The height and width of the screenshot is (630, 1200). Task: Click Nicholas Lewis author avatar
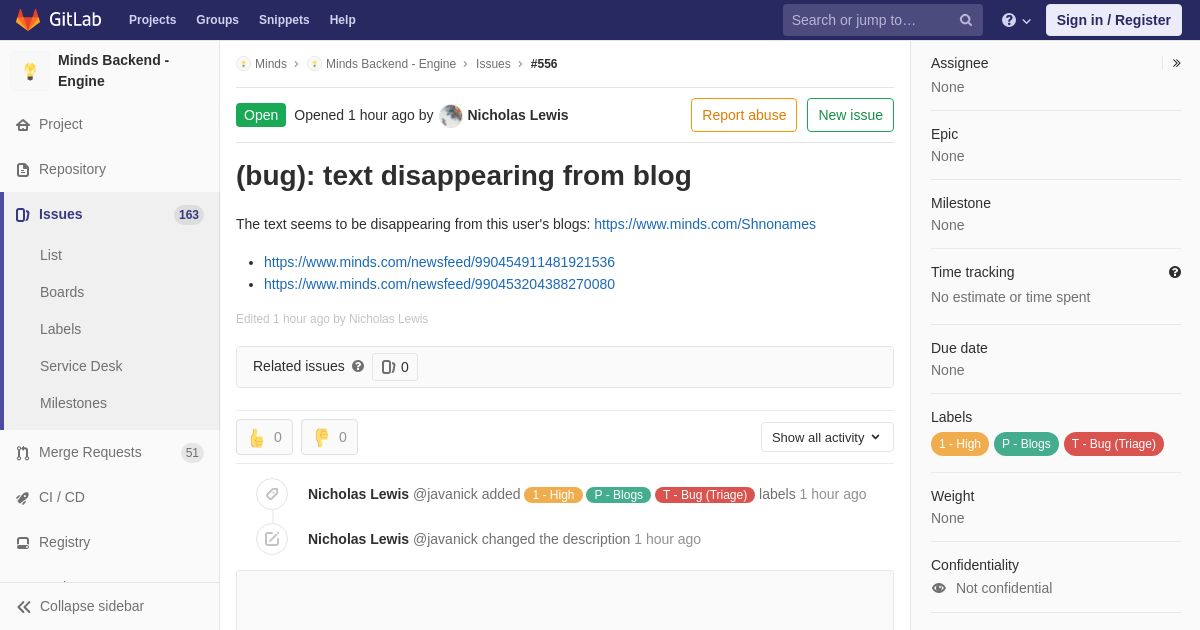click(451, 116)
